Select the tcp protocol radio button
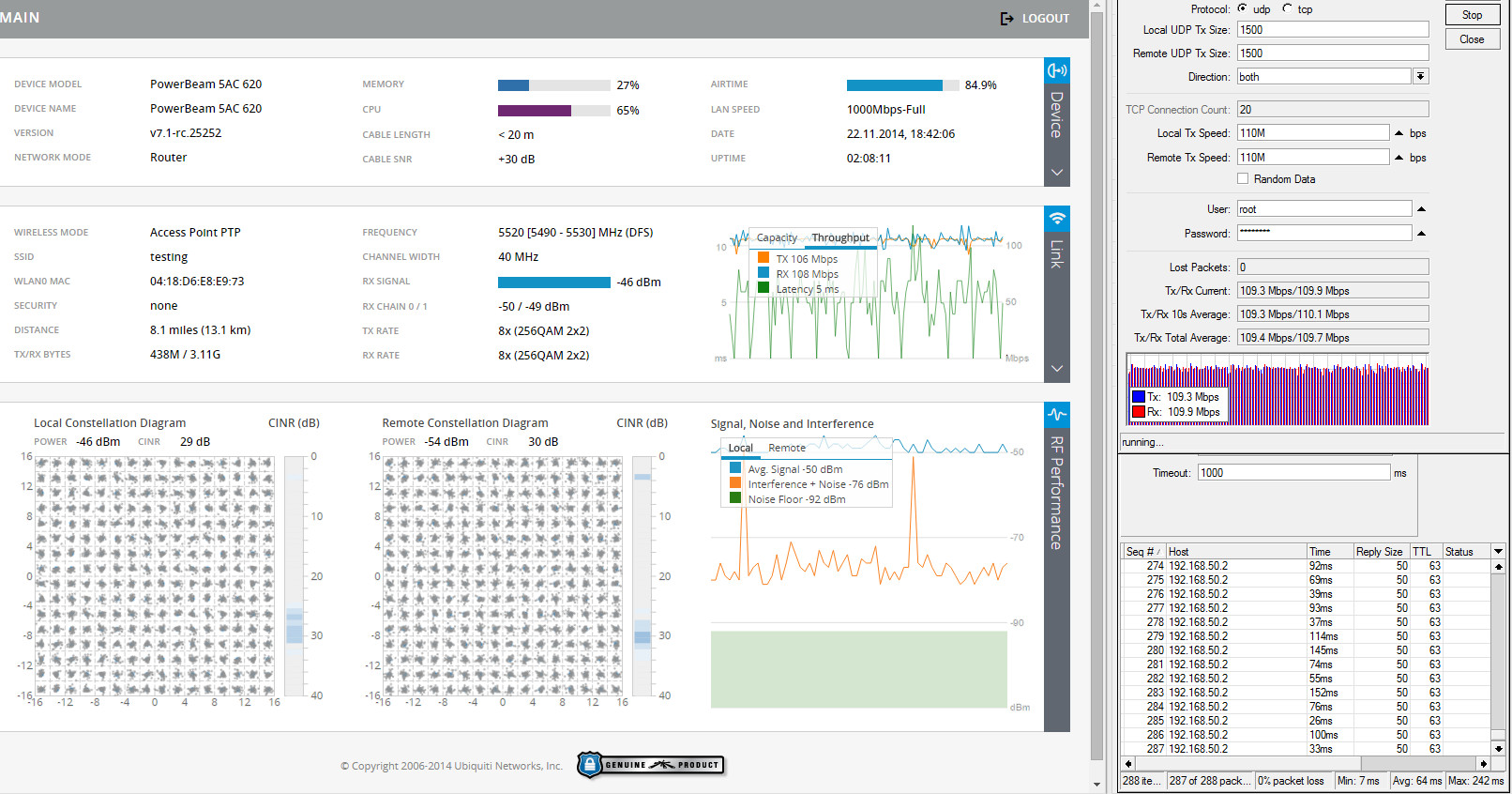1512x794 pixels. click(1287, 8)
